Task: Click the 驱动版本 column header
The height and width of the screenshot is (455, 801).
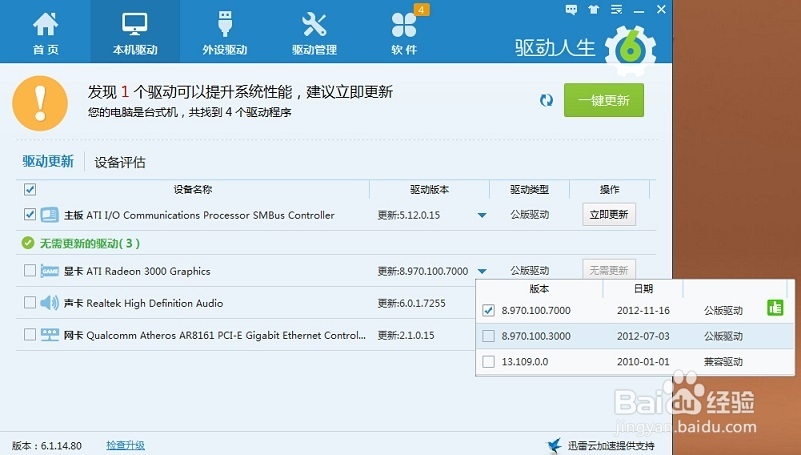Action: (x=429, y=189)
